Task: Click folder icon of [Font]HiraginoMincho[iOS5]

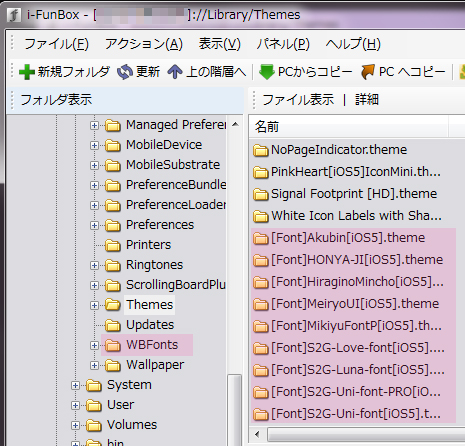Action: point(261,282)
